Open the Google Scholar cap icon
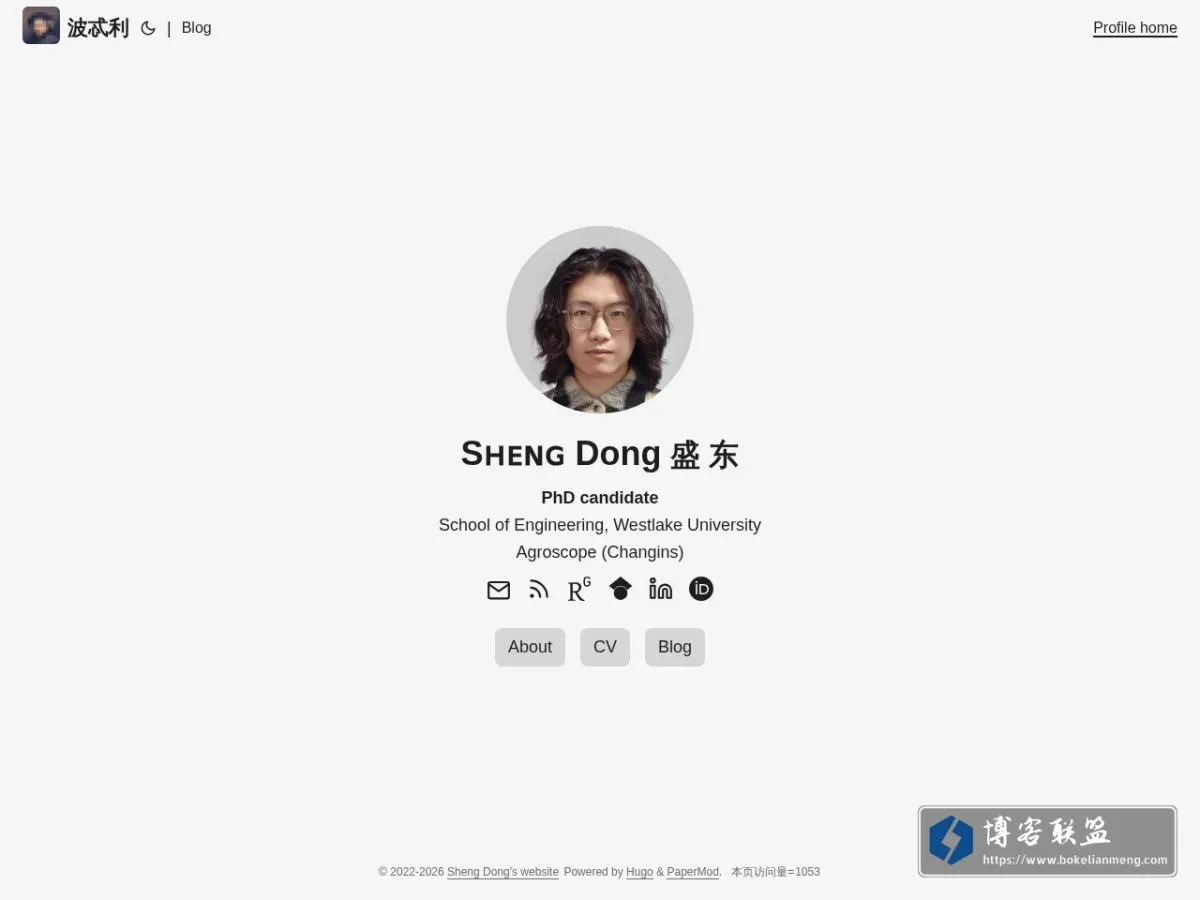 click(620, 589)
